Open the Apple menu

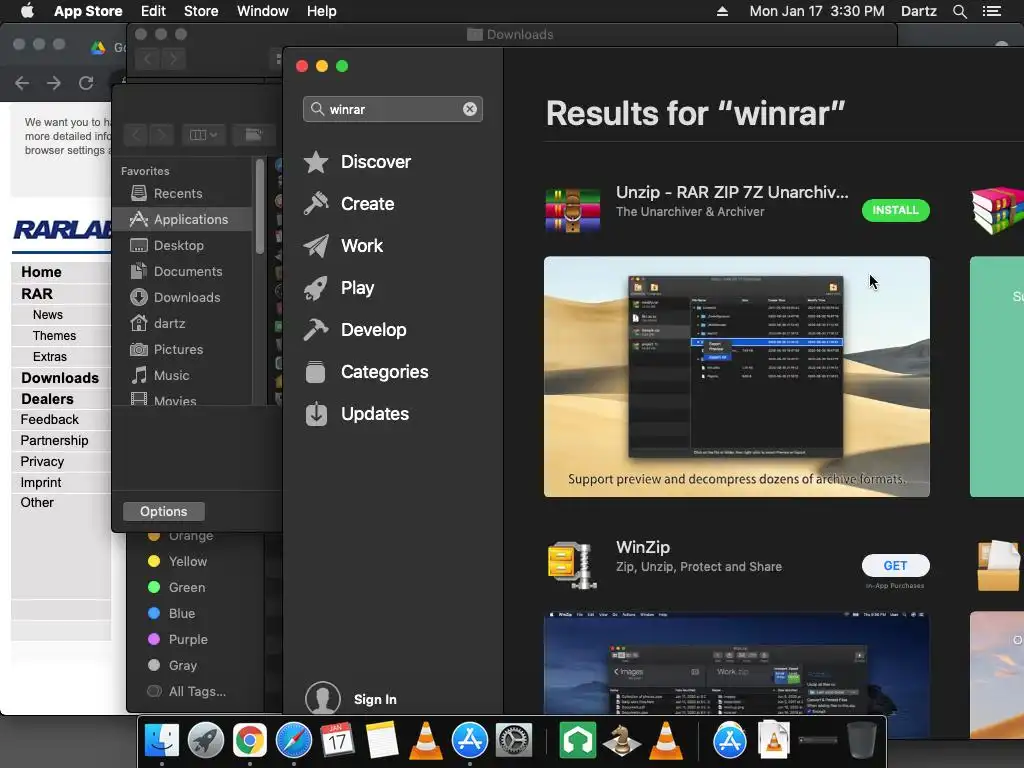coord(27,11)
